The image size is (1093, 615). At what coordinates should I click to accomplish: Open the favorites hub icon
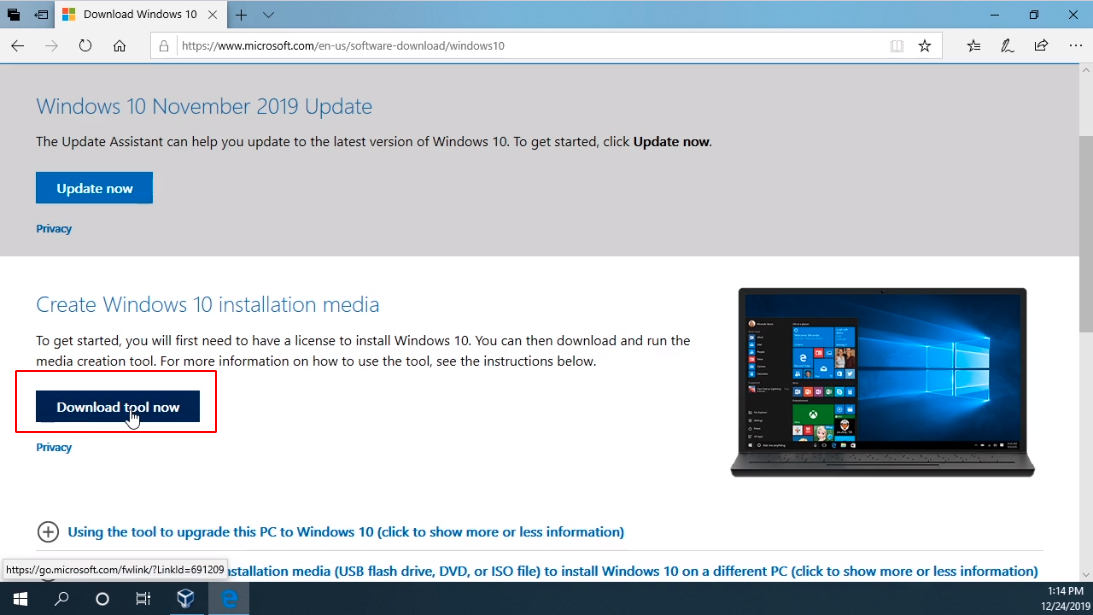click(x=973, y=46)
